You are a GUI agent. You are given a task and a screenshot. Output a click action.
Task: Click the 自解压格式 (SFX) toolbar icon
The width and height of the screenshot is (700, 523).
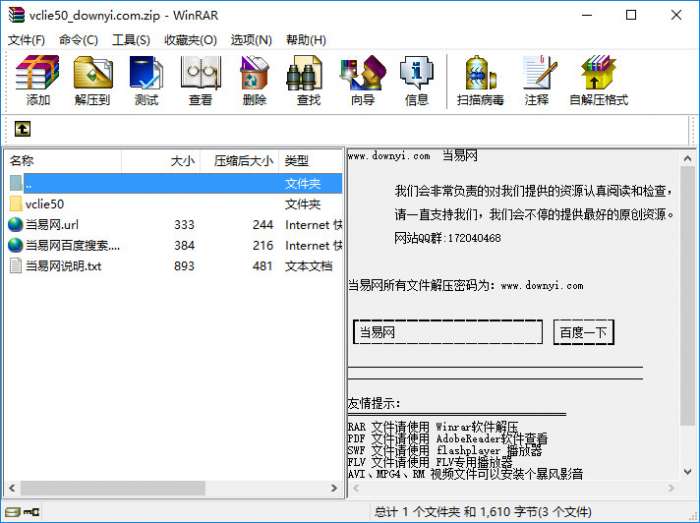tap(598, 80)
